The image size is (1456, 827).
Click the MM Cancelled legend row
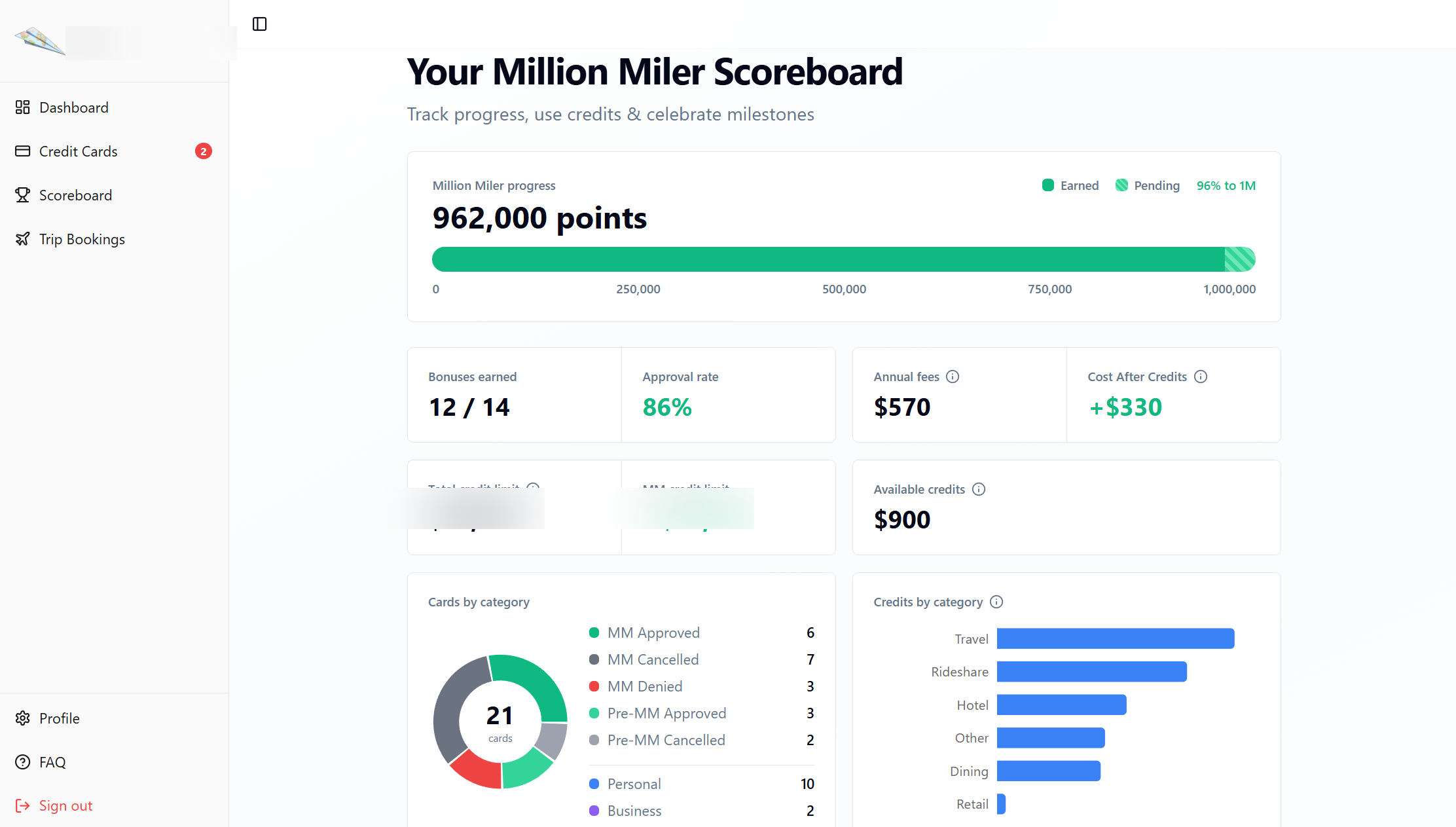click(x=701, y=659)
